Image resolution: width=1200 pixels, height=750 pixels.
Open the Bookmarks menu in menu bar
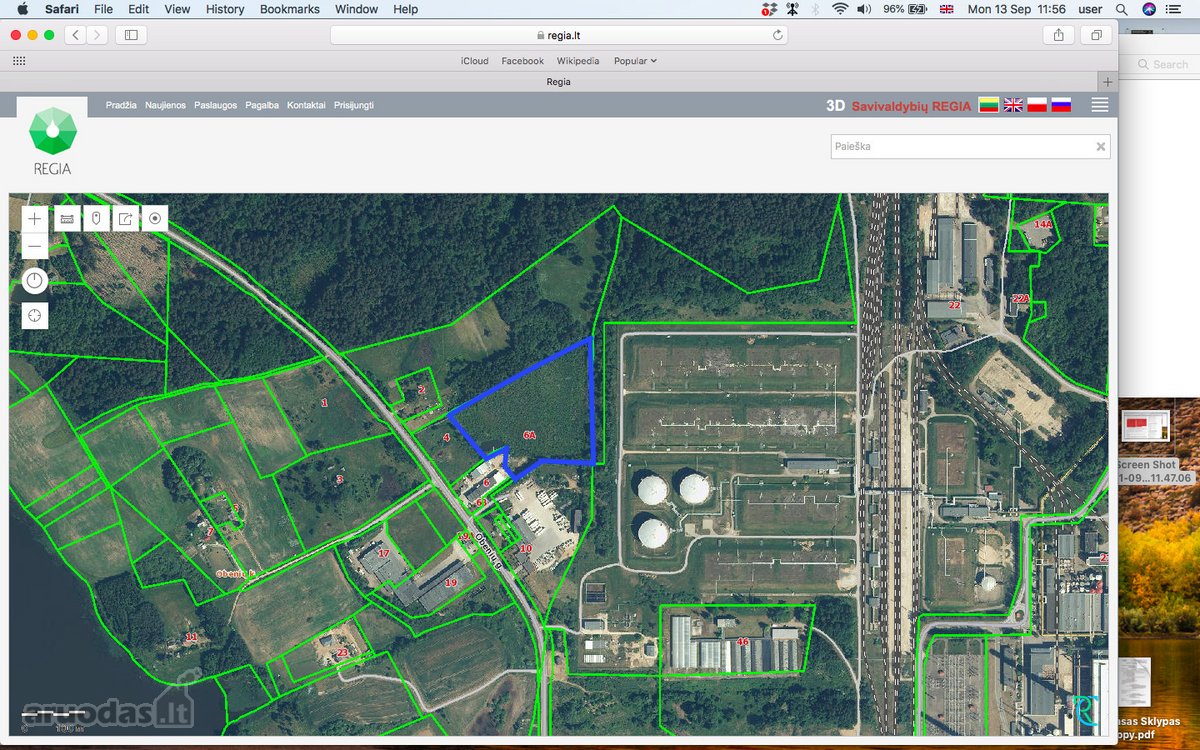click(x=290, y=9)
